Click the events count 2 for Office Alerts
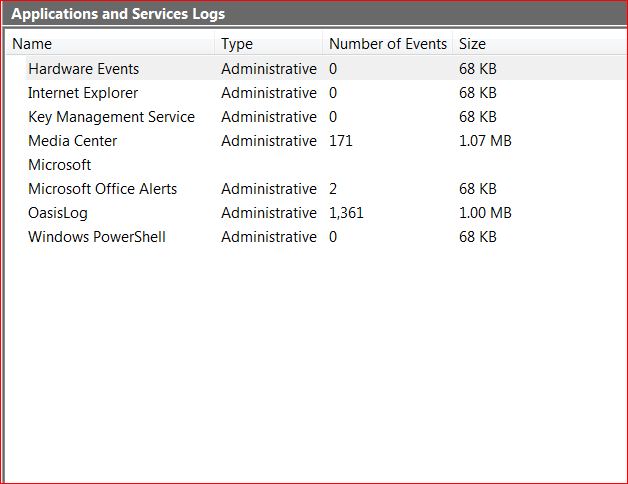 333,189
